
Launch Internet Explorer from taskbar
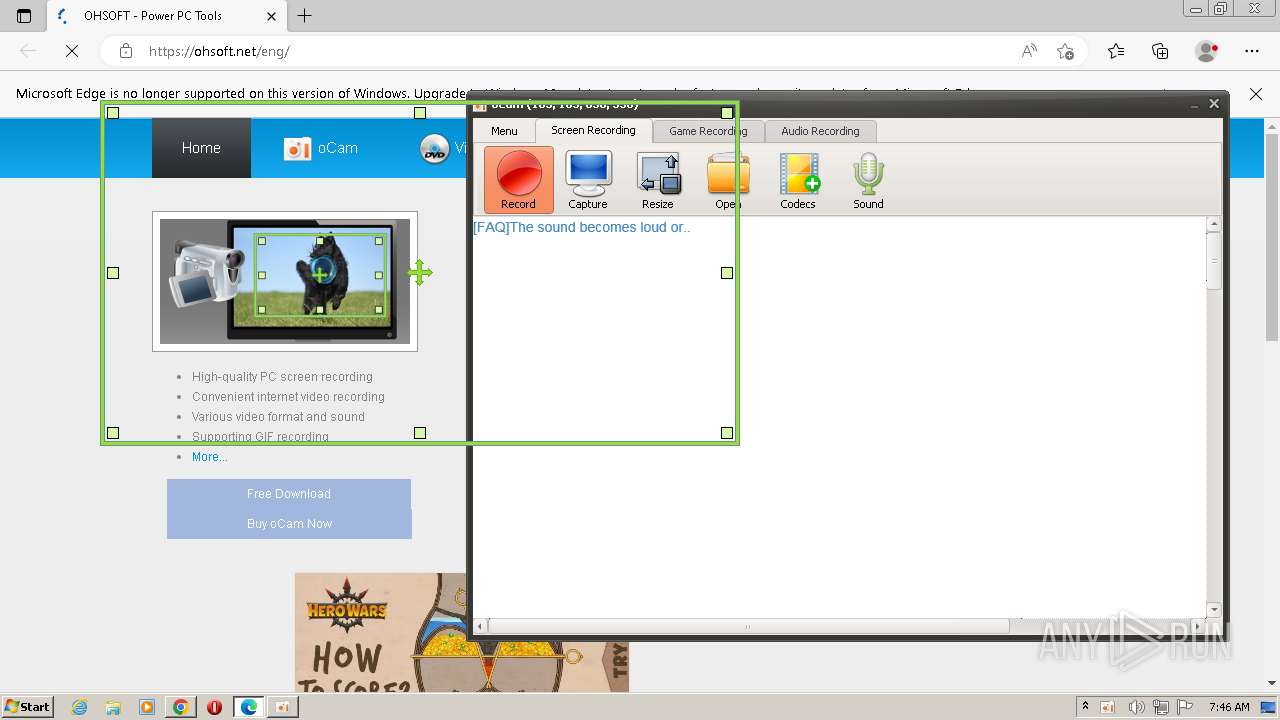pos(80,707)
